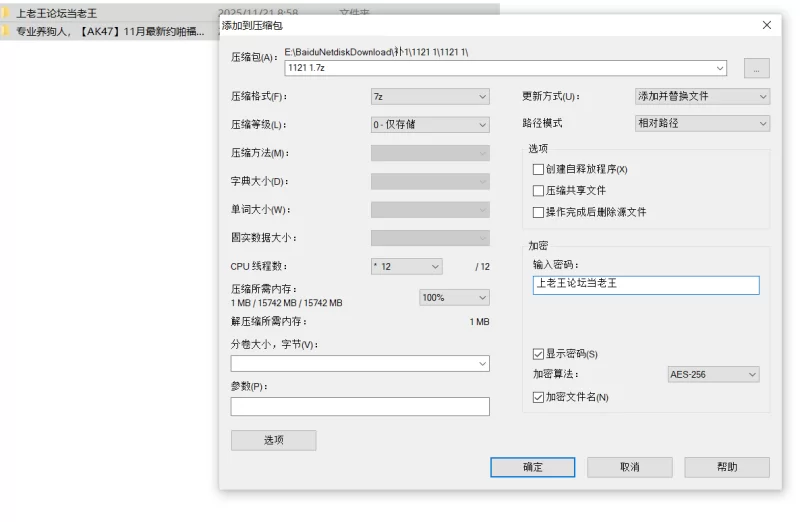The image size is (800, 522).
Task: Click into the 输入密码 password field
Action: coord(646,285)
